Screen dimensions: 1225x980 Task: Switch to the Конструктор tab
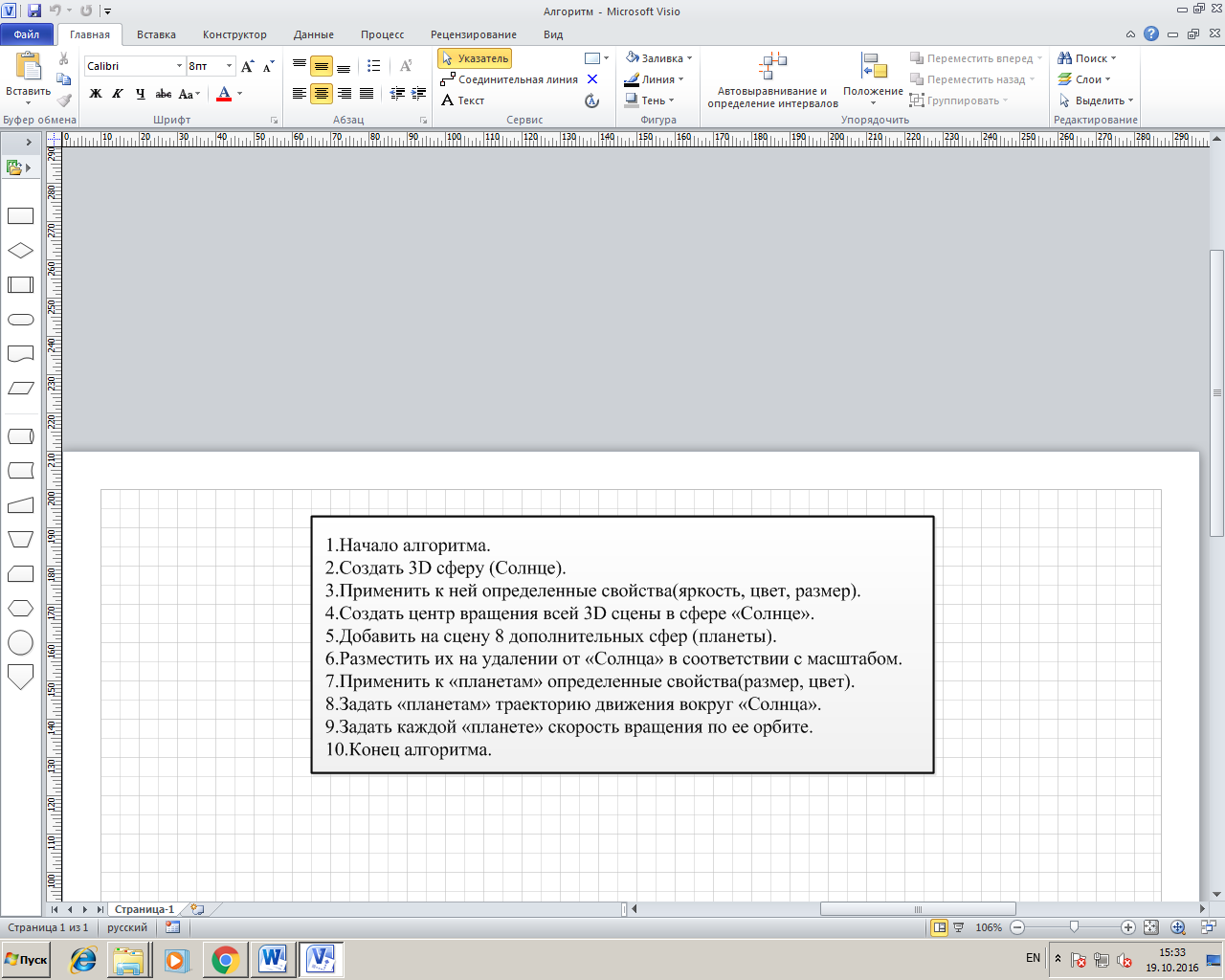tap(234, 34)
